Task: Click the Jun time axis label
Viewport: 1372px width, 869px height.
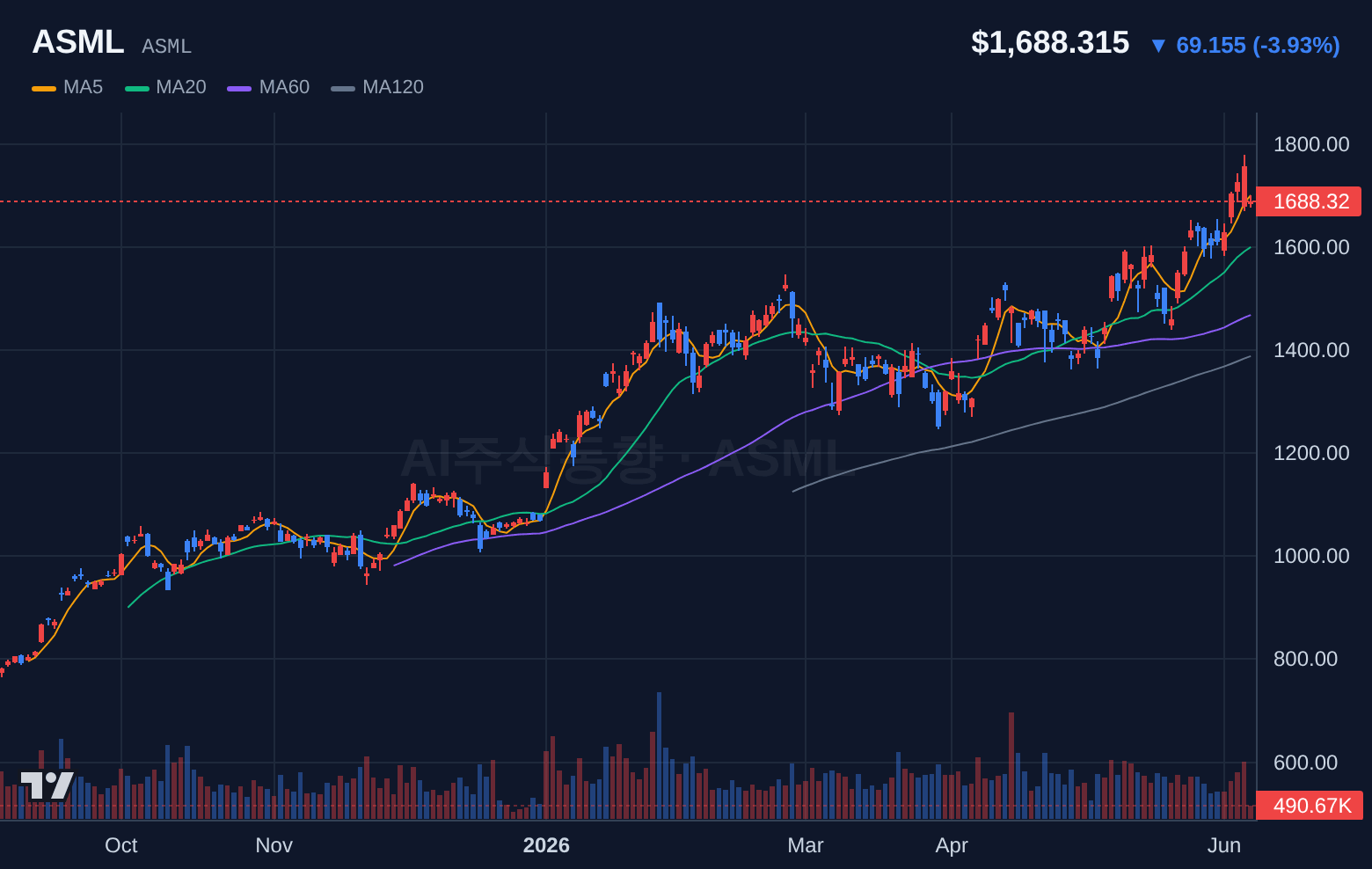Action: click(x=1224, y=845)
